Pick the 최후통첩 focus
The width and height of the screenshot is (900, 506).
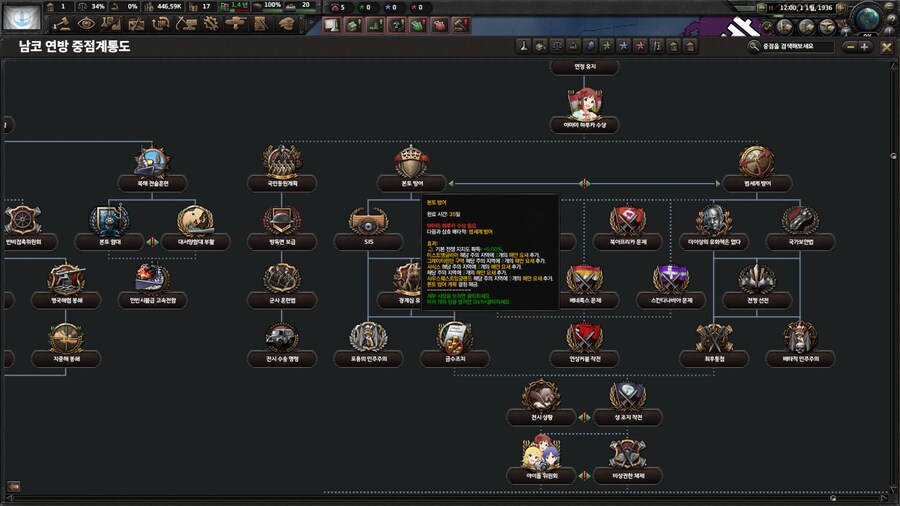(x=715, y=340)
